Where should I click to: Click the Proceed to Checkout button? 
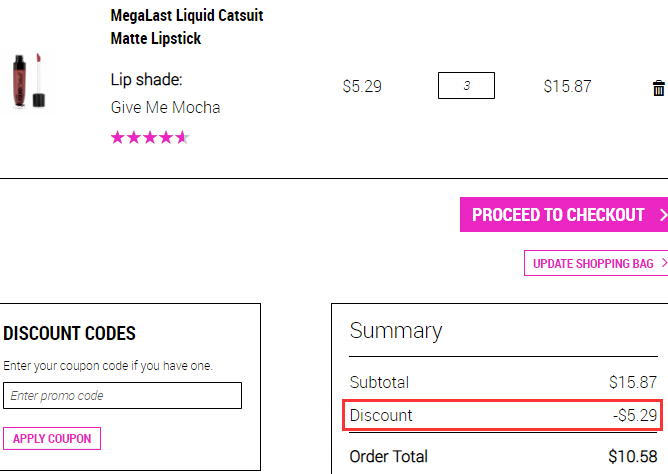coord(564,215)
